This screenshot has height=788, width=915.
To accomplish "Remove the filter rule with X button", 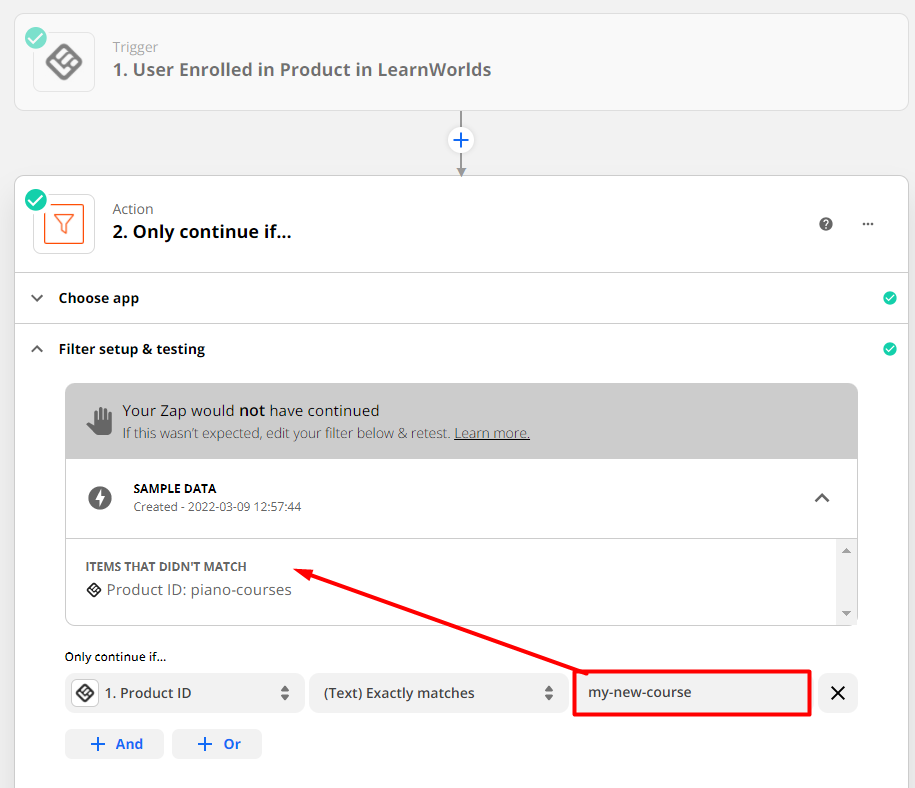I will [x=838, y=693].
